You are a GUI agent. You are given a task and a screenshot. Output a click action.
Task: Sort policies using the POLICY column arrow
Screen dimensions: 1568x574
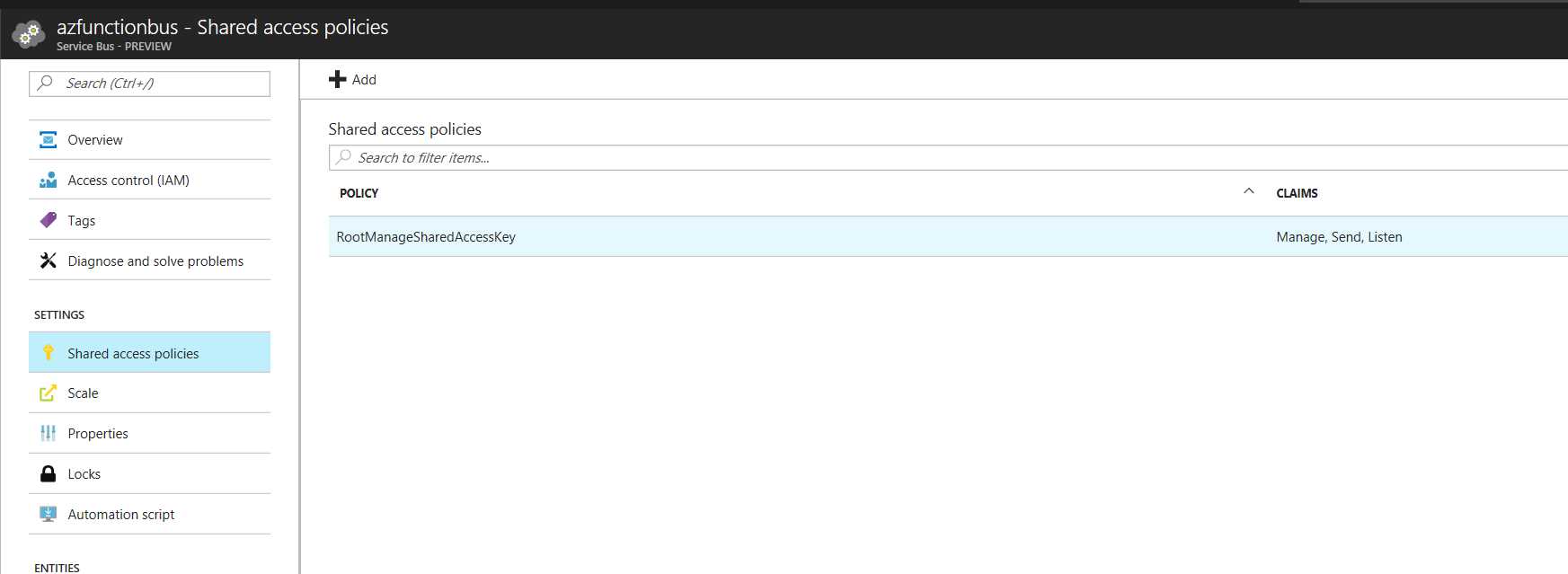tap(1248, 191)
